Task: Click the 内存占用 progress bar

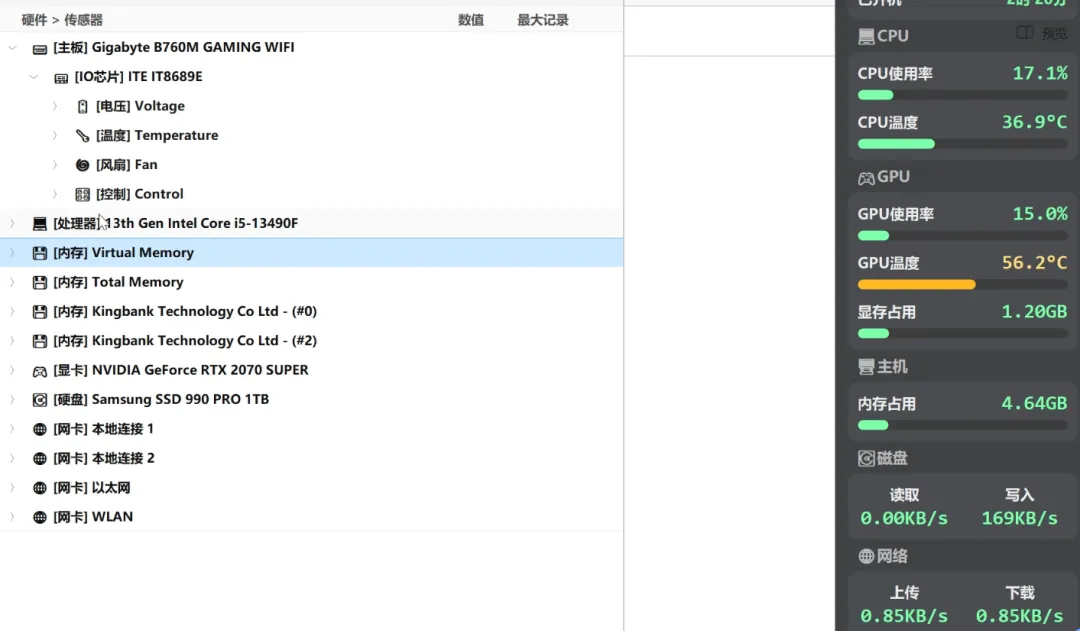Action: tap(962, 425)
